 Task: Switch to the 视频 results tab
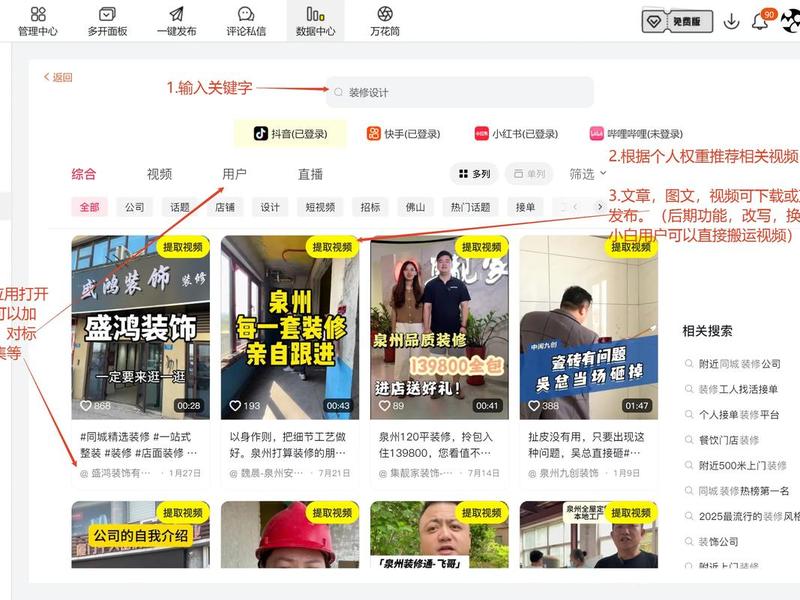pyautogui.click(x=159, y=174)
